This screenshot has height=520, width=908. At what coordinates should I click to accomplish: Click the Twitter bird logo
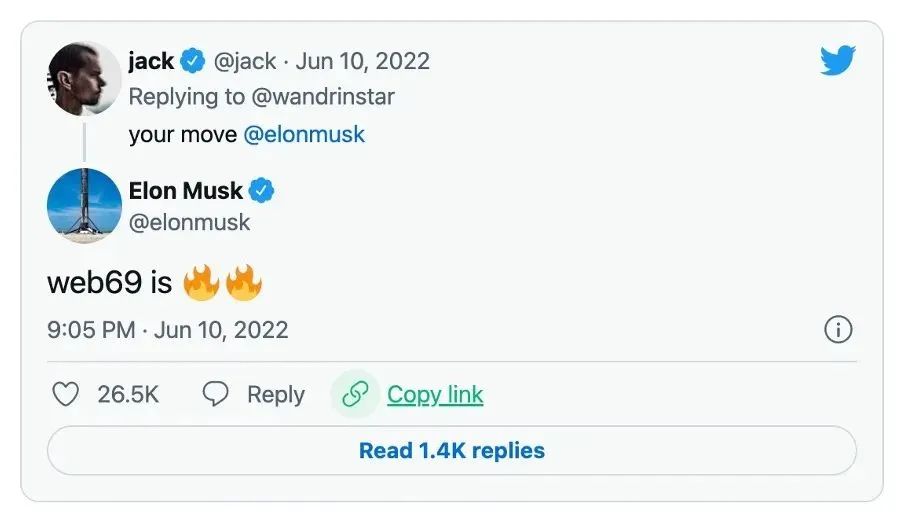(x=838, y=61)
